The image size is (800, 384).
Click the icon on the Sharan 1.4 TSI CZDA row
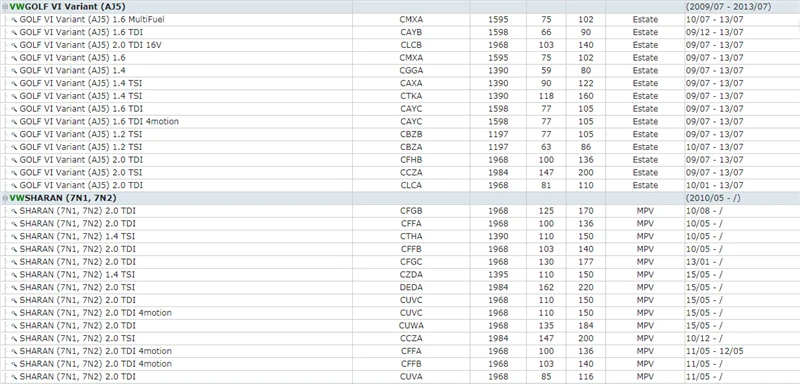(x=14, y=274)
